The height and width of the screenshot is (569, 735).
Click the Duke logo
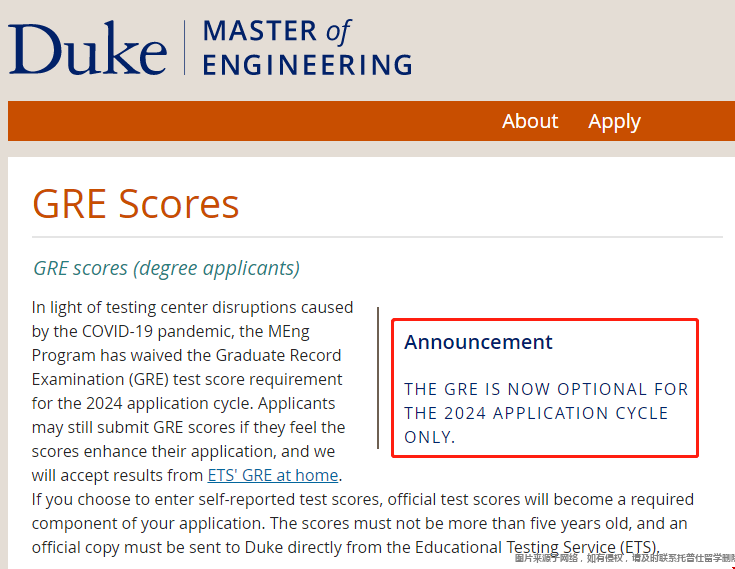coord(88,48)
